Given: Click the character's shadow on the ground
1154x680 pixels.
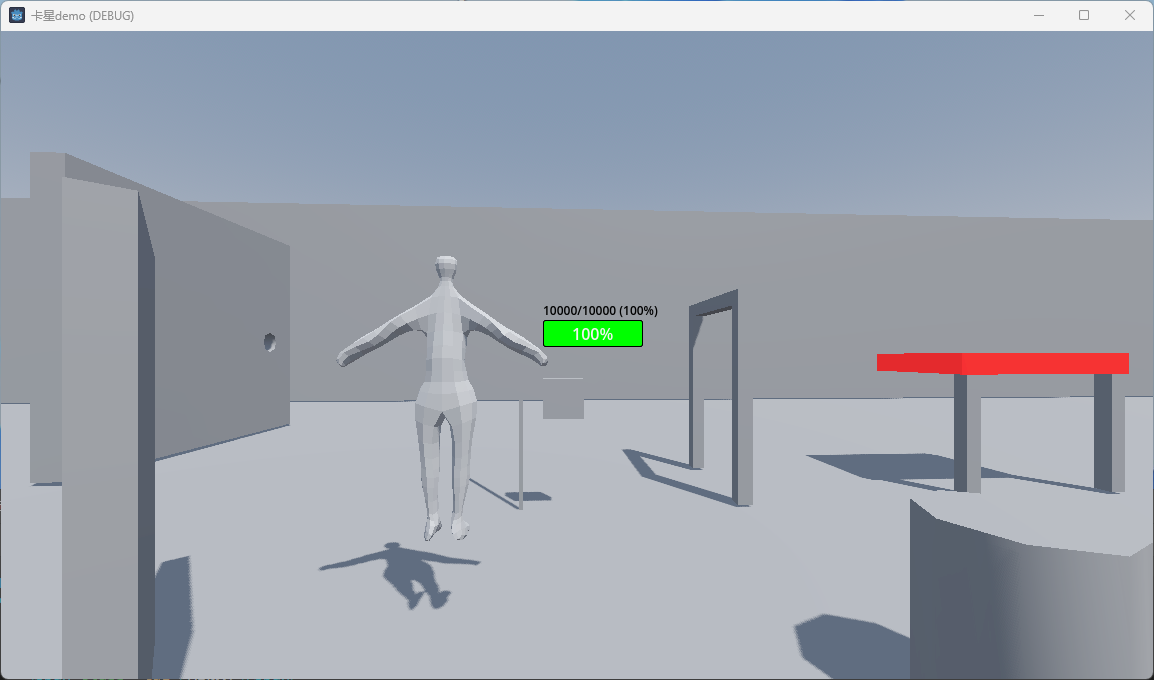Looking at the screenshot, I should click(410, 570).
